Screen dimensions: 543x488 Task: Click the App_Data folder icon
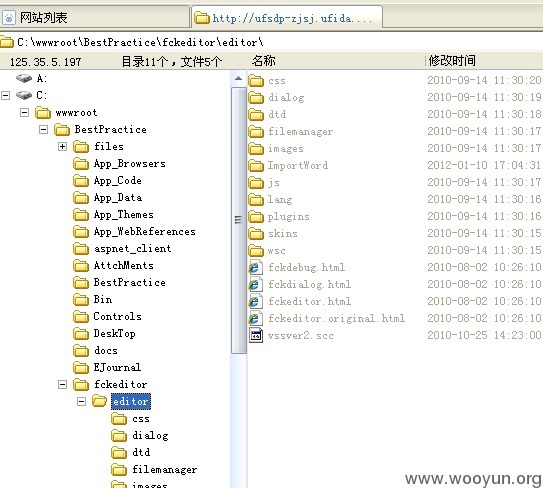[x=81, y=197]
